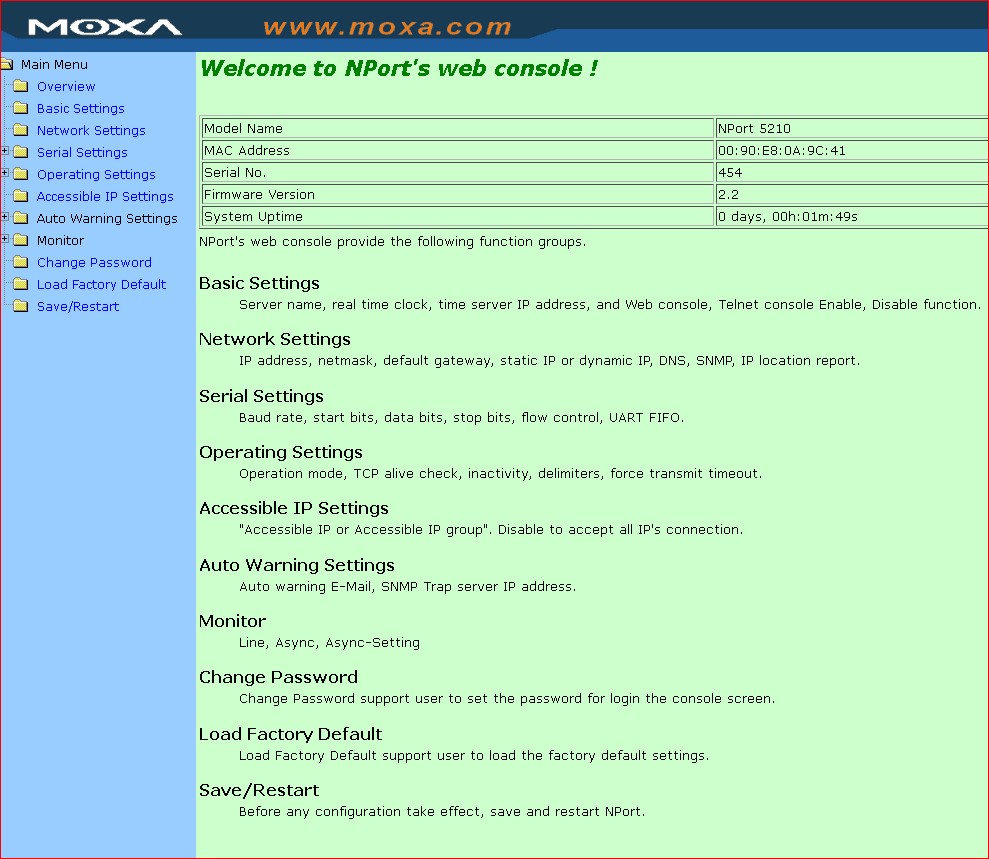Click the MAC Address label cell
Screen dimensions: 989x859
coord(457,151)
